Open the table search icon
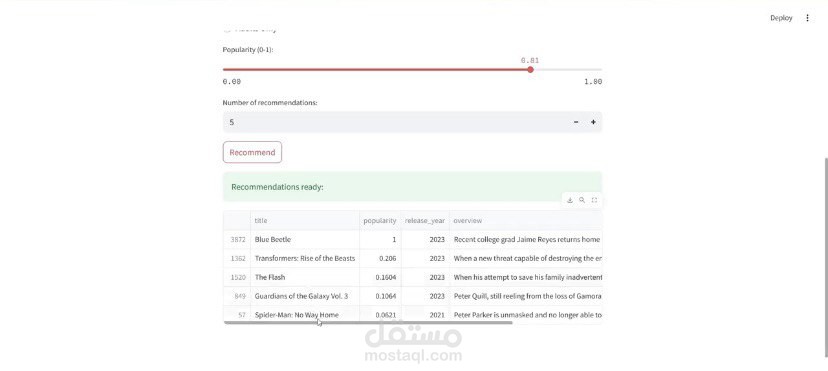This screenshot has height=371, width=828. [x=582, y=200]
